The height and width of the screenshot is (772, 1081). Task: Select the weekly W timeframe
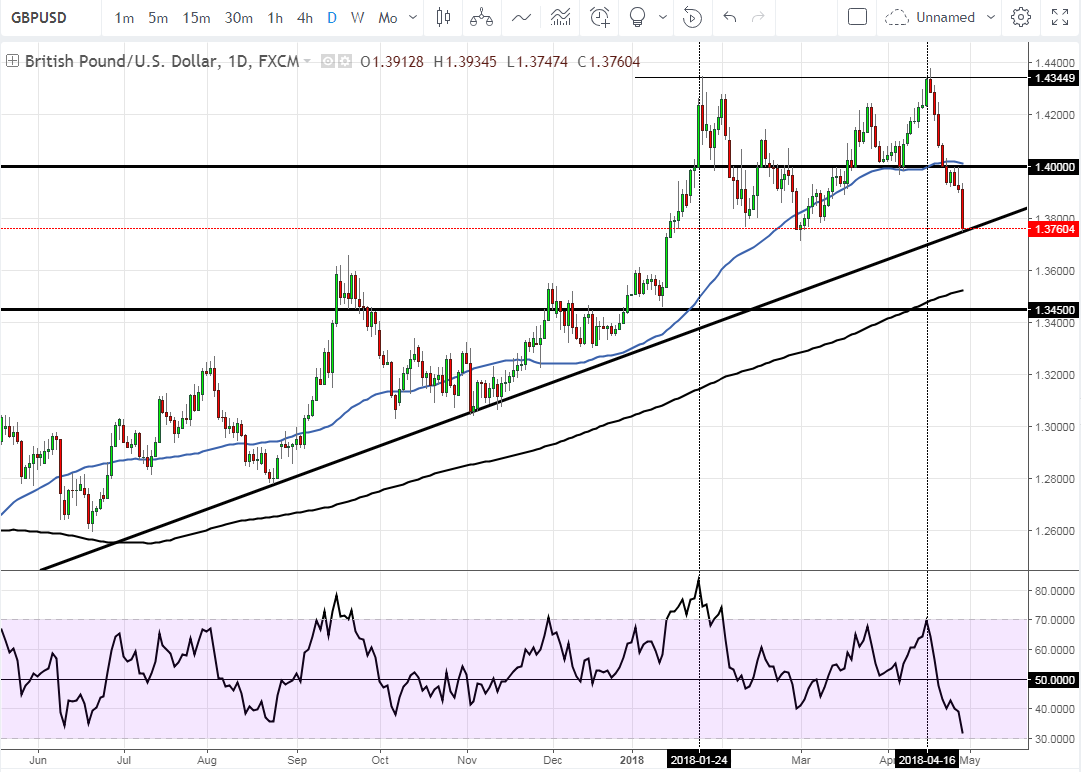[x=357, y=18]
